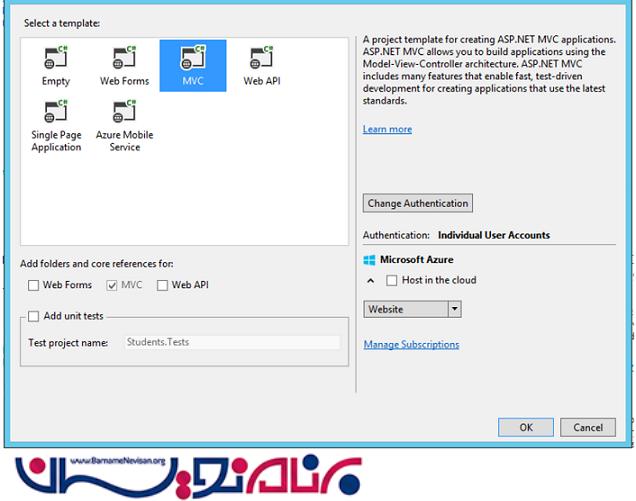Confirm the dialog with OK
This screenshot has width=636, height=501.
click(526, 427)
